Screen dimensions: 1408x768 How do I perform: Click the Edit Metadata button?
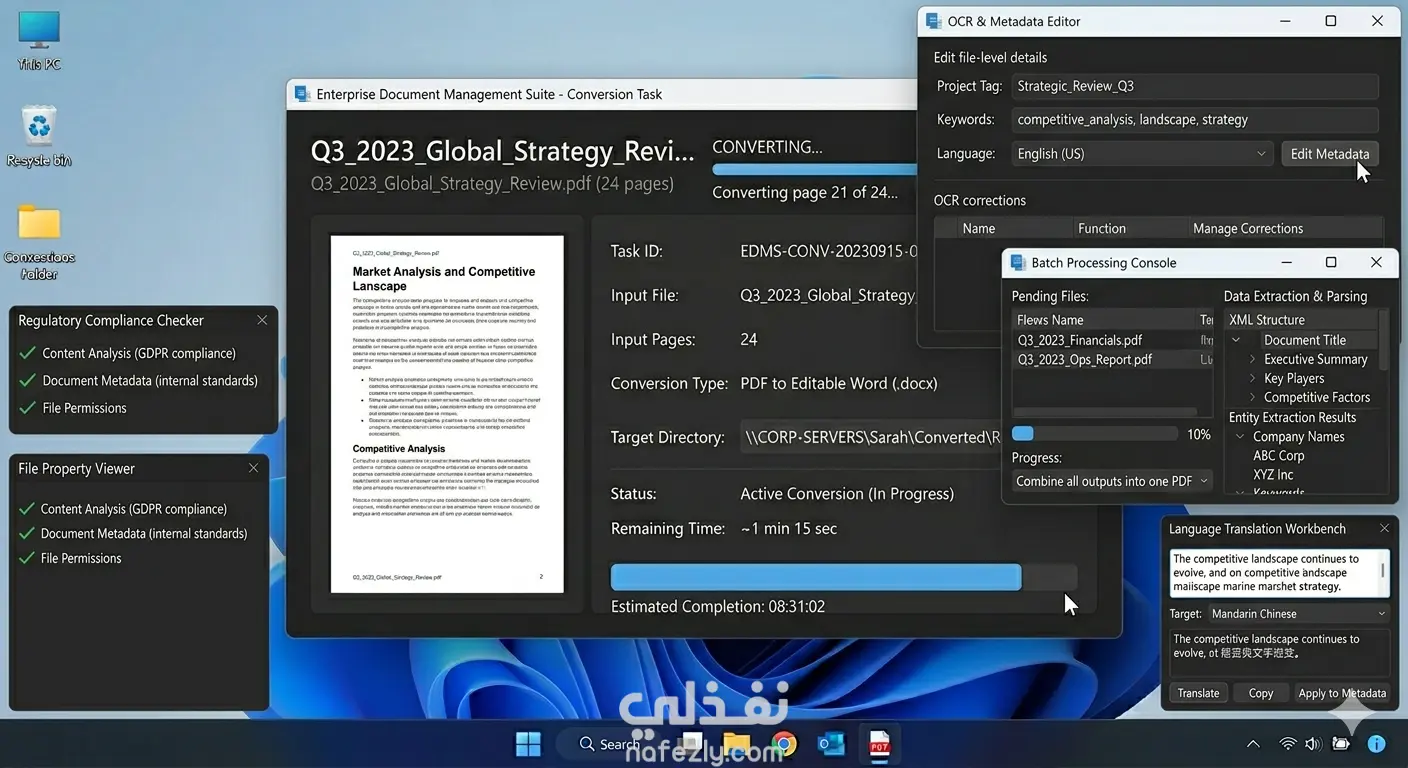click(1330, 154)
